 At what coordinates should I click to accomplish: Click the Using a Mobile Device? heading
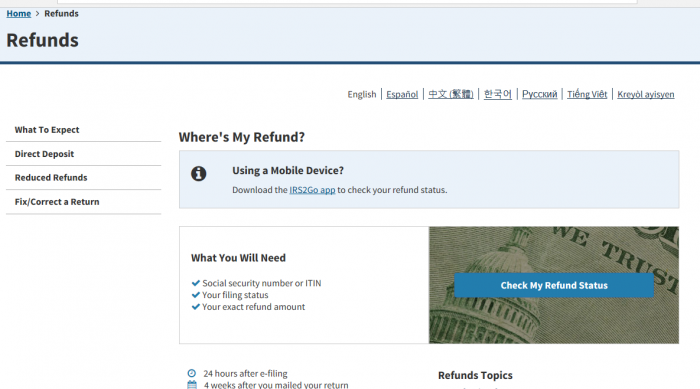pyautogui.click(x=288, y=171)
